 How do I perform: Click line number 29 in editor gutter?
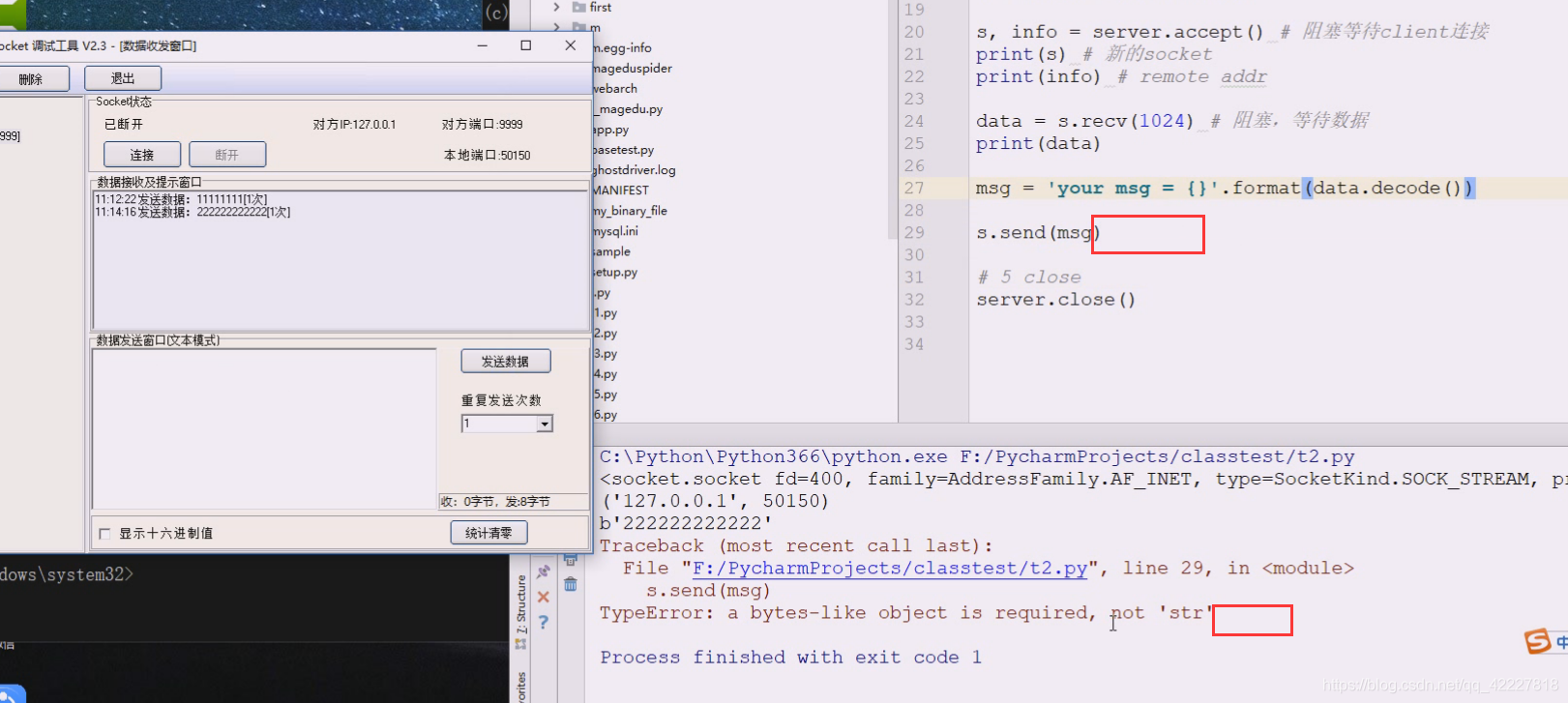914,233
